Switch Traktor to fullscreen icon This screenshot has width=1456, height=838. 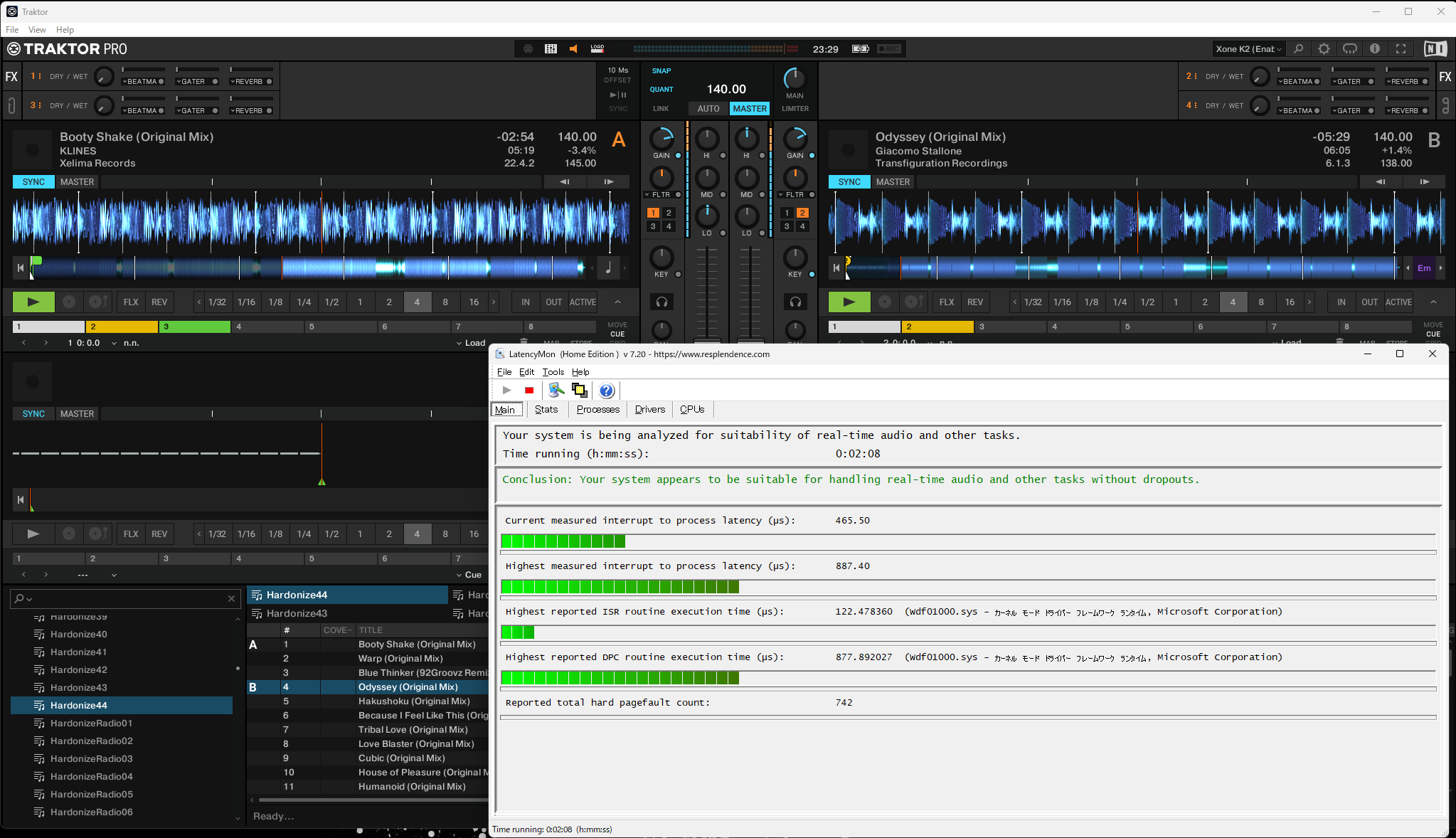pyautogui.click(x=1401, y=49)
